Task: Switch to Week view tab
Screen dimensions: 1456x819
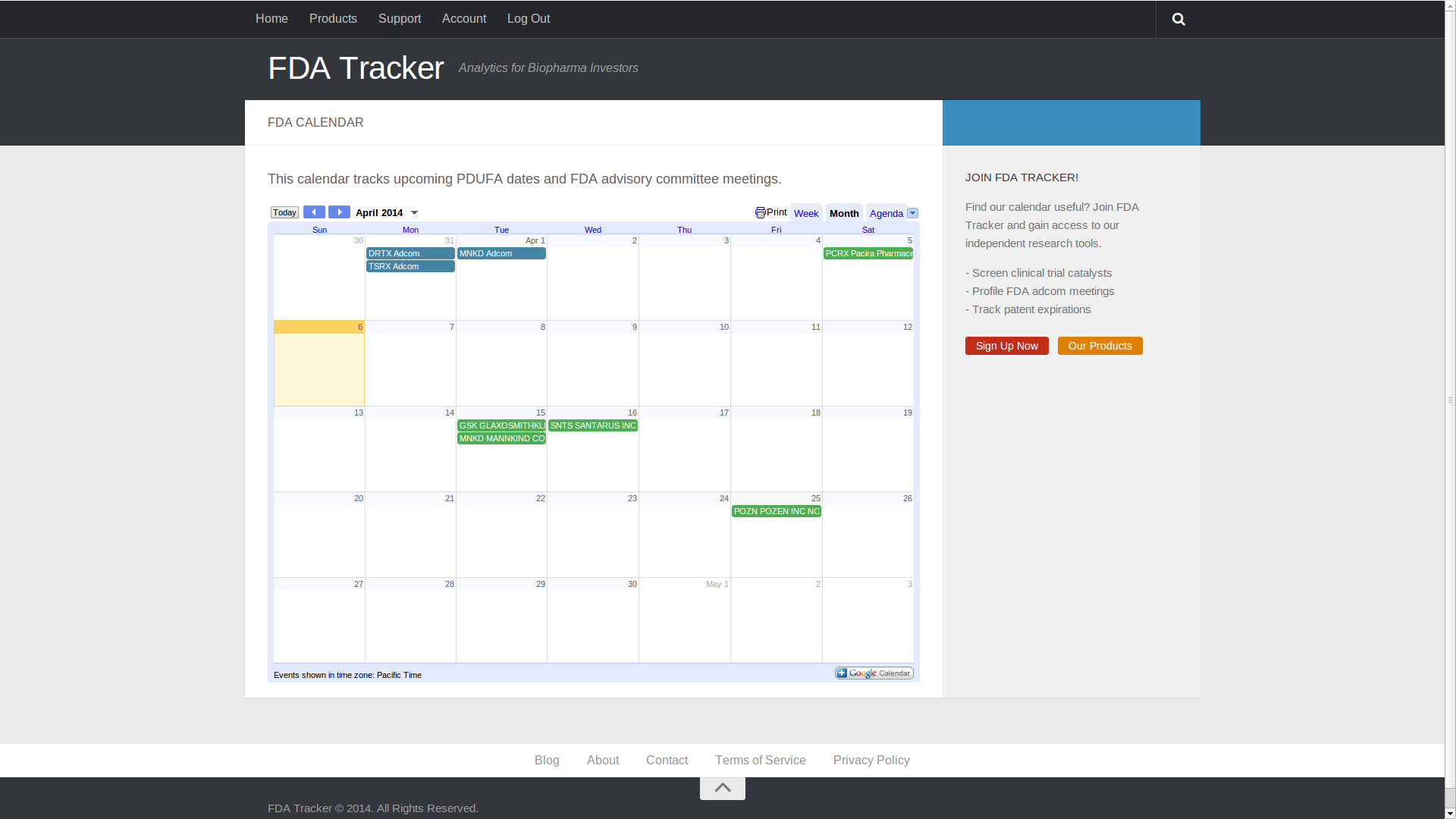Action: point(806,213)
